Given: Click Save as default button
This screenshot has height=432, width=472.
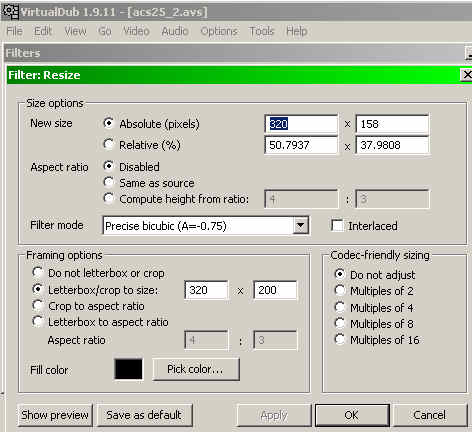Looking at the screenshot, I should 144,415.
